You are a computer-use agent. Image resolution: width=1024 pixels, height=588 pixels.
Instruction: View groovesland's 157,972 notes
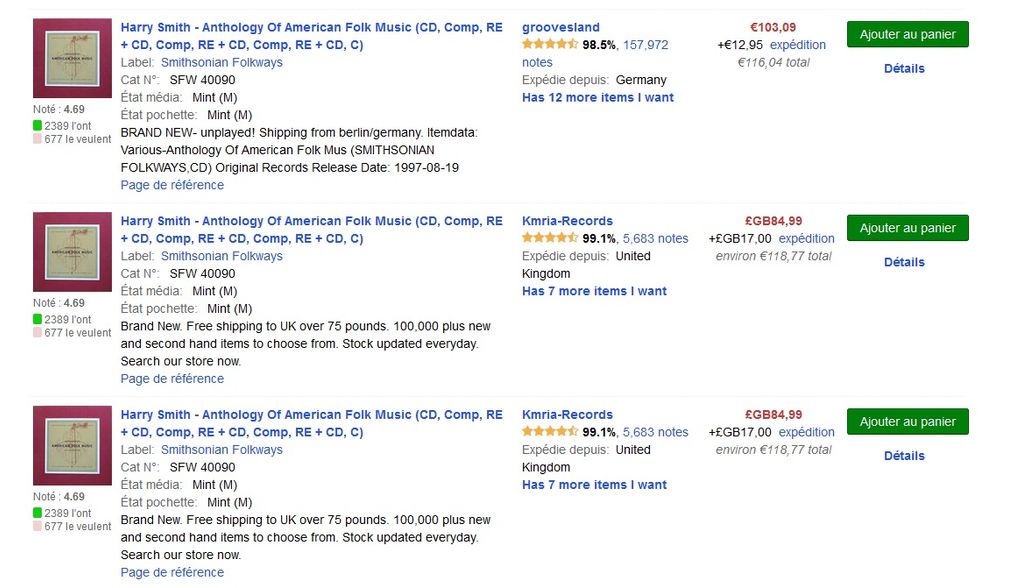pos(645,45)
